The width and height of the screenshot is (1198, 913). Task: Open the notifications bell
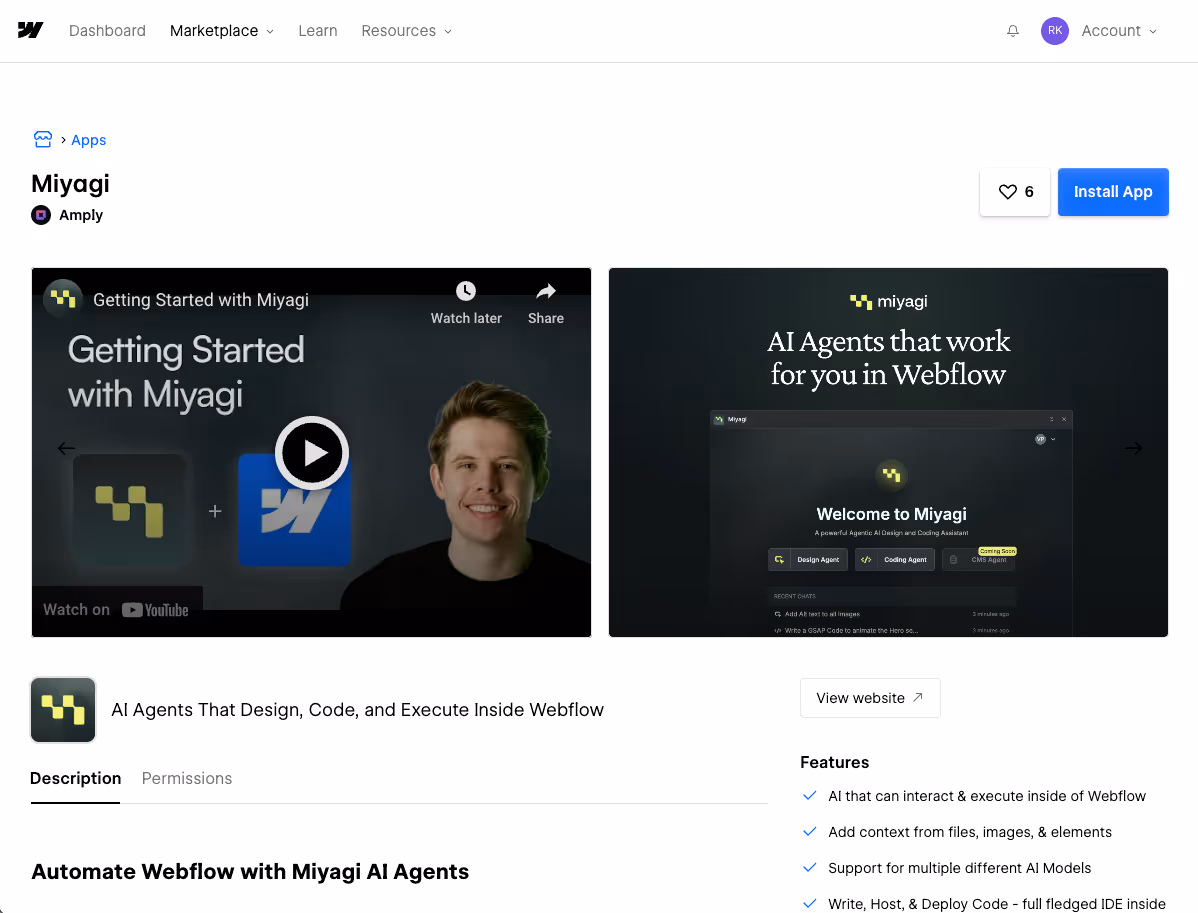tap(1013, 31)
